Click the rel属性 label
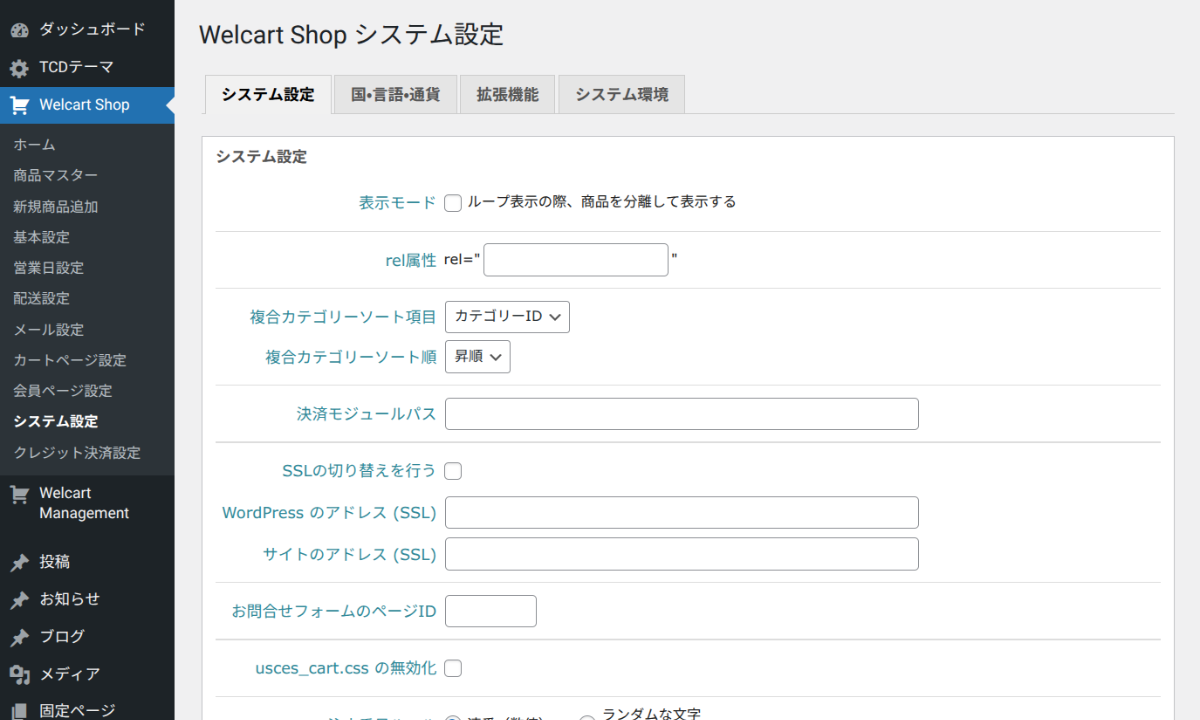This screenshot has height=720, width=1200. coord(410,260)
